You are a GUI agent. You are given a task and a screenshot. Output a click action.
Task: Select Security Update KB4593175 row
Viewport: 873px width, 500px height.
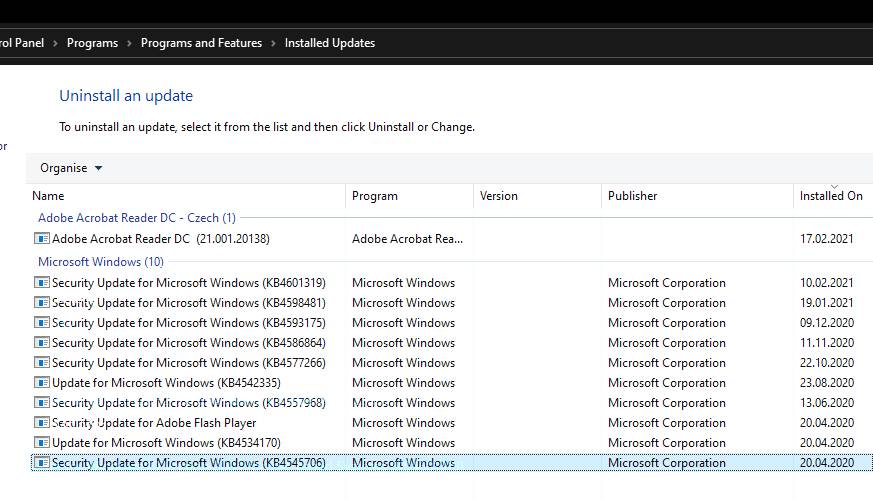pyautogui.click(x=452, y=322)
